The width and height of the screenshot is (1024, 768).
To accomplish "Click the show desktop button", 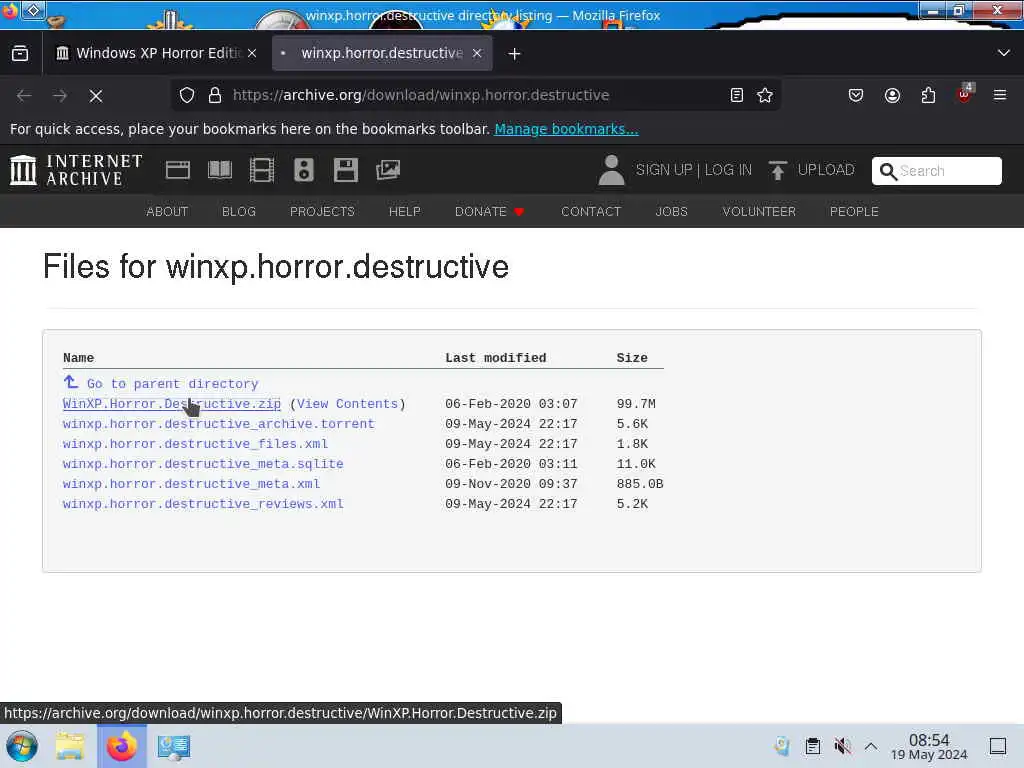I will pyautogui.click(x=997, y=746).
